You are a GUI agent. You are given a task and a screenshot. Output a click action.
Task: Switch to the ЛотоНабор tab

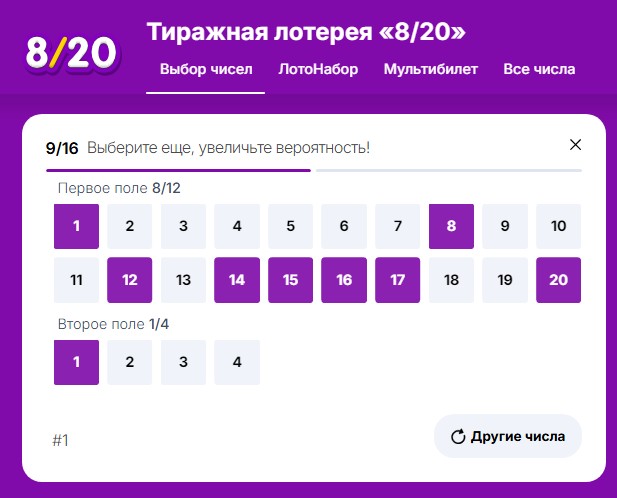click(x=318, y=69)
